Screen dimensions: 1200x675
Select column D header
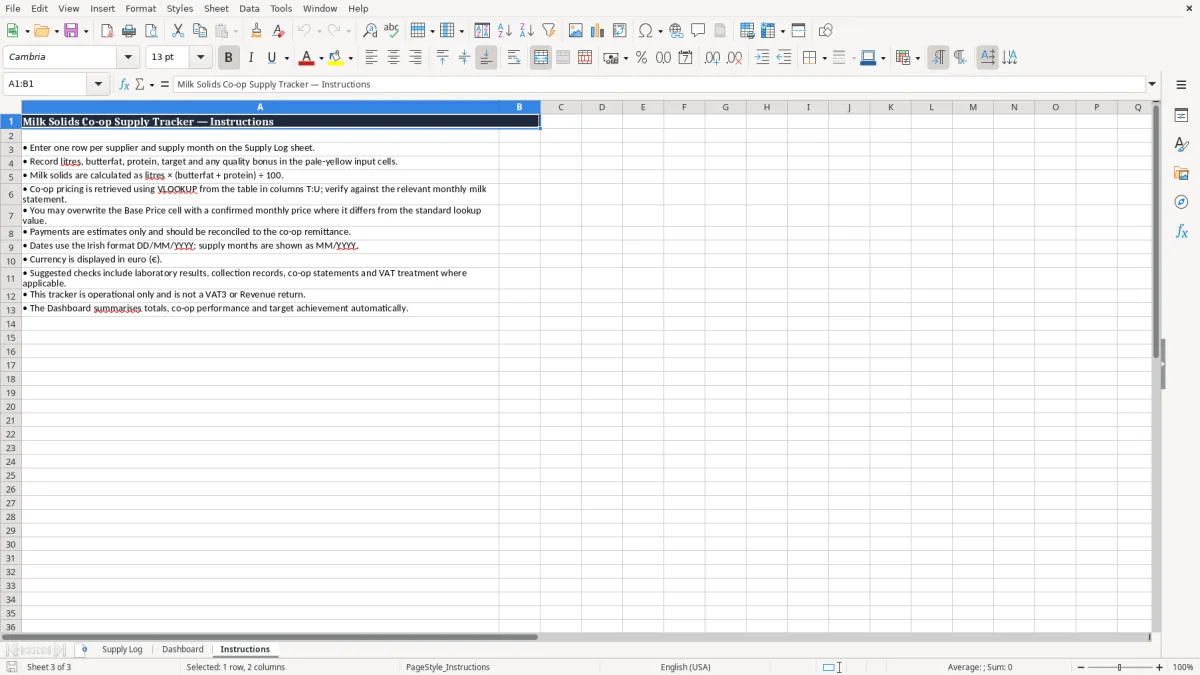(x=601, y=107)
